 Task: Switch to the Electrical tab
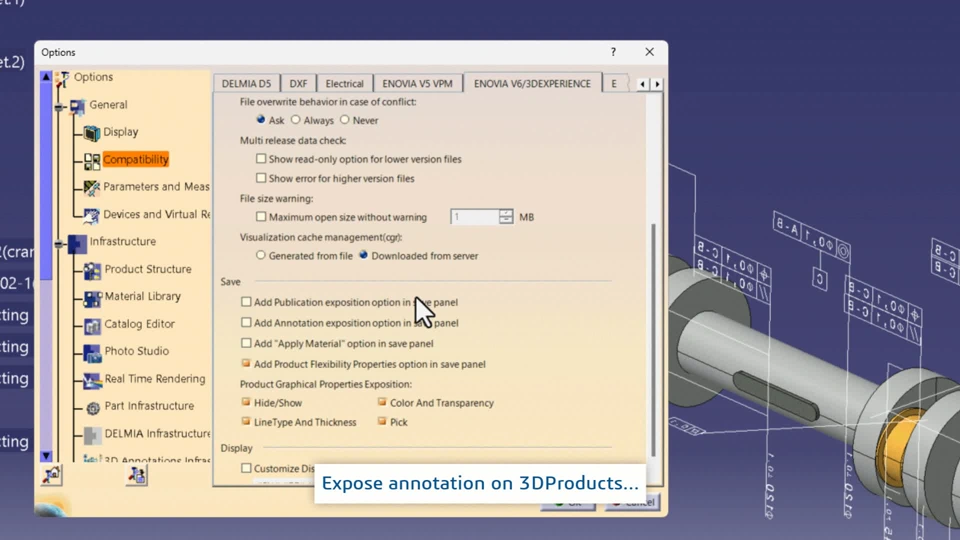[345, 84]
